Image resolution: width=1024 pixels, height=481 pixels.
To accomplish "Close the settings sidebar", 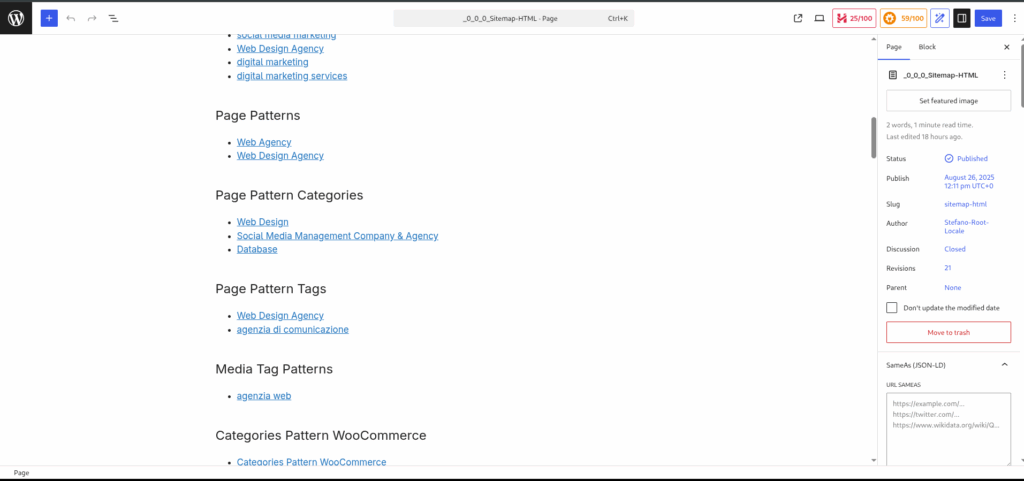I will (x=1006, y=47).
